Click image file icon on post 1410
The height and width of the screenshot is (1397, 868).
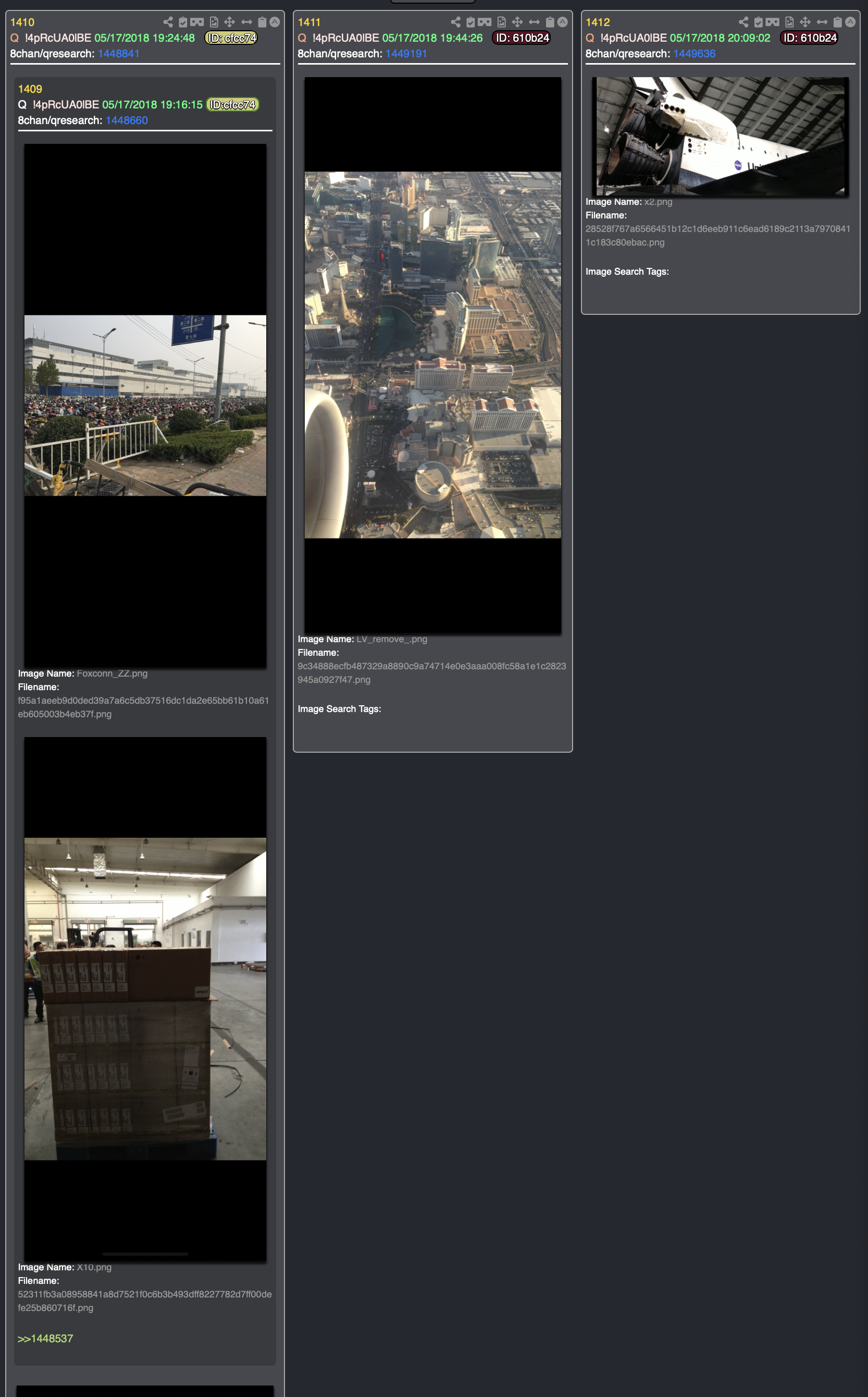214,22
